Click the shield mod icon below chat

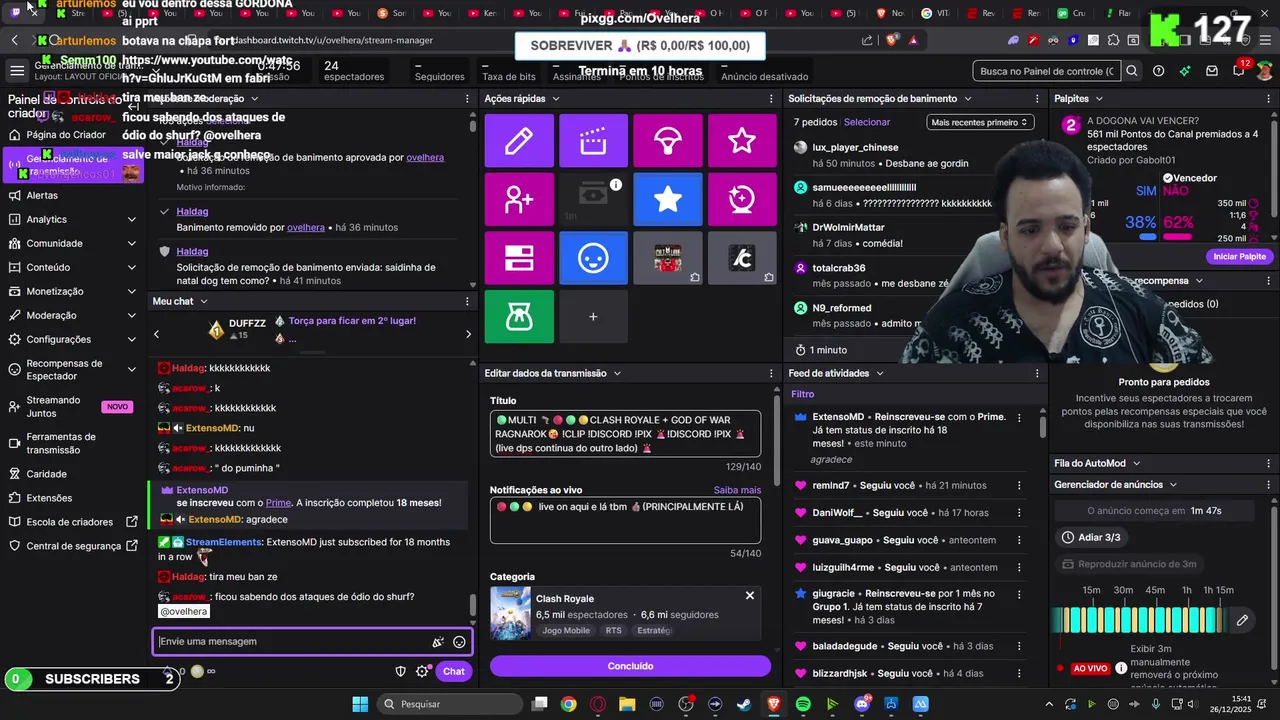401,671
